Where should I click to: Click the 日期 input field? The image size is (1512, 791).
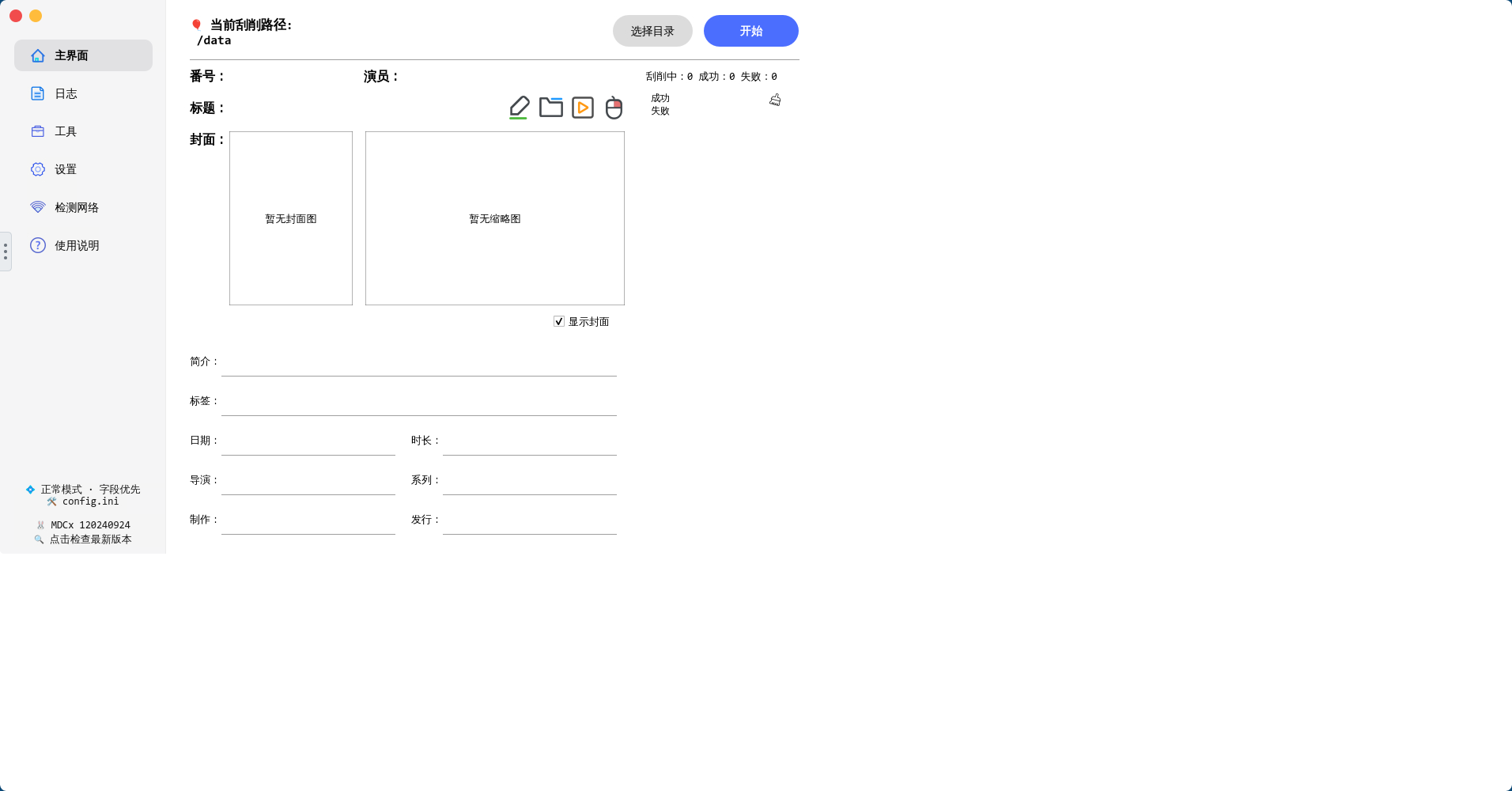pyautogui.click(x=308, y=441)
